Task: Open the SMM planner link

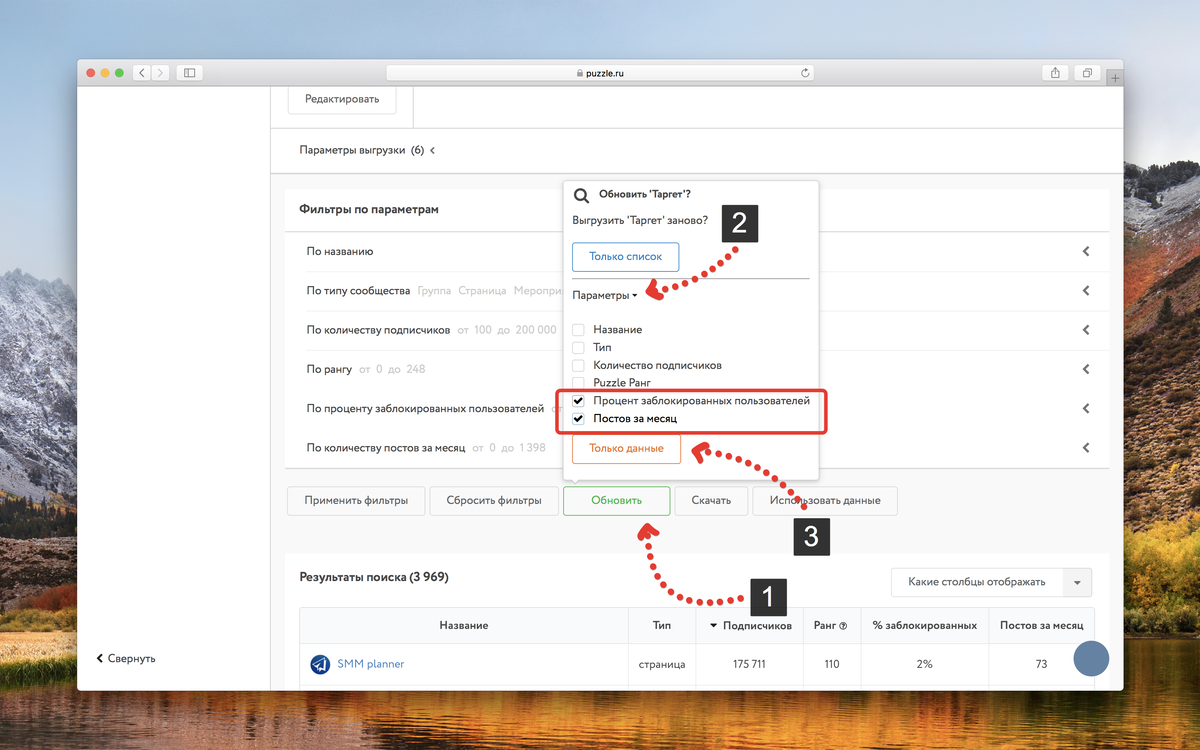Action: [x=371, y=664]
